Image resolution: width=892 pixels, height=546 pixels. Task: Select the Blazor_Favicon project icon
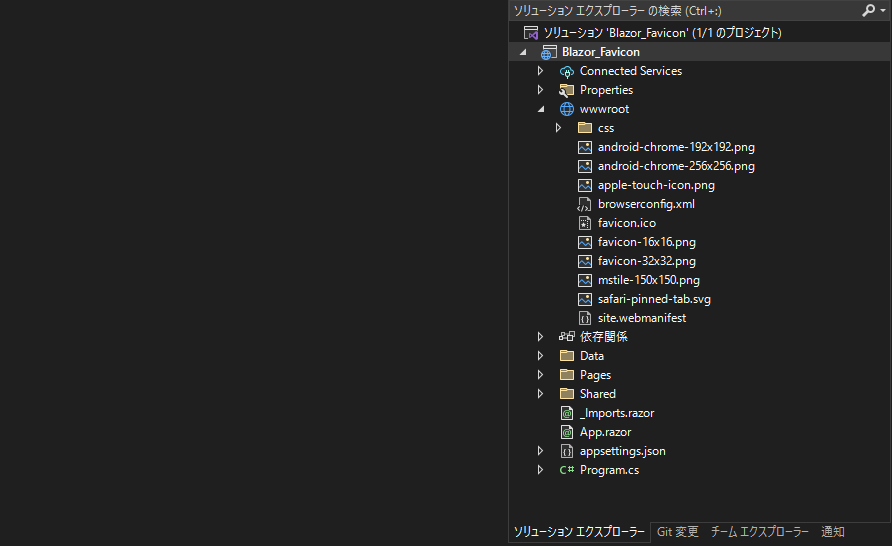tap(548, 52)
